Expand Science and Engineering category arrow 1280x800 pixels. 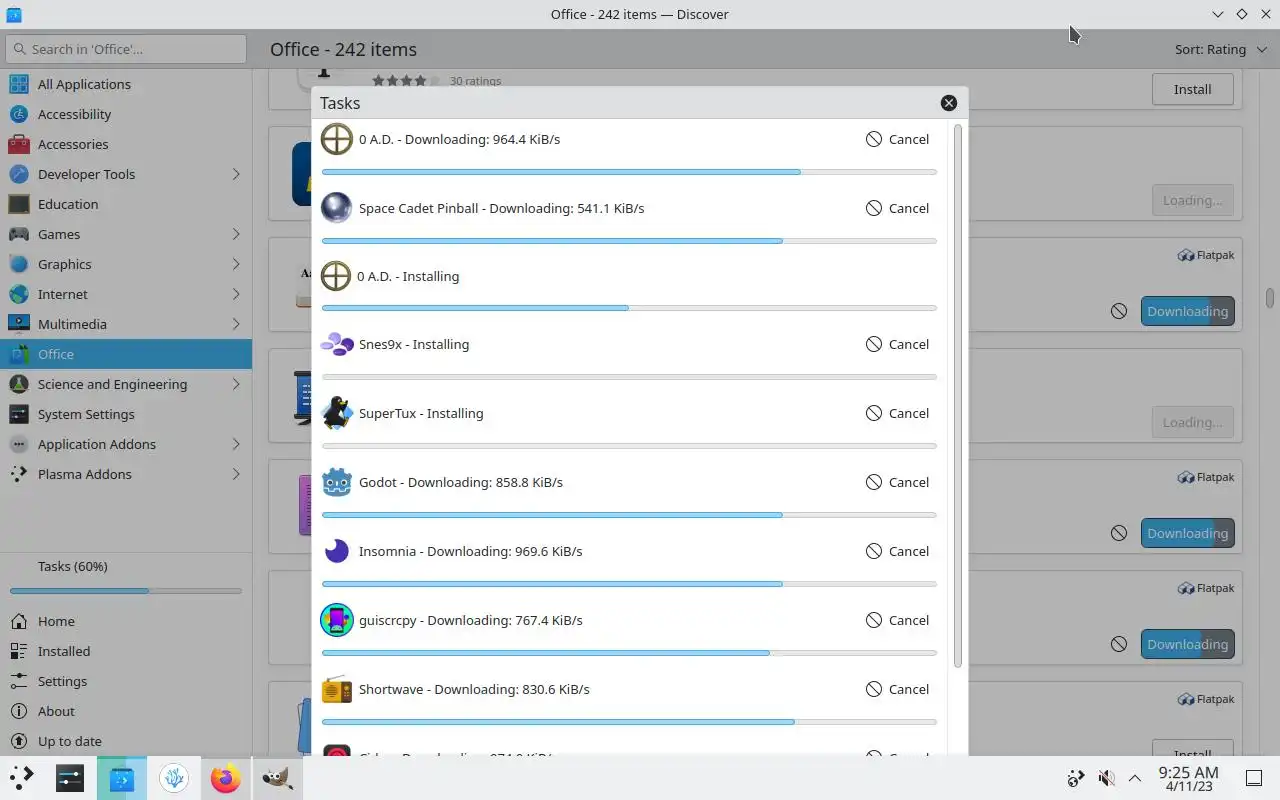click(x=236, y=384)
